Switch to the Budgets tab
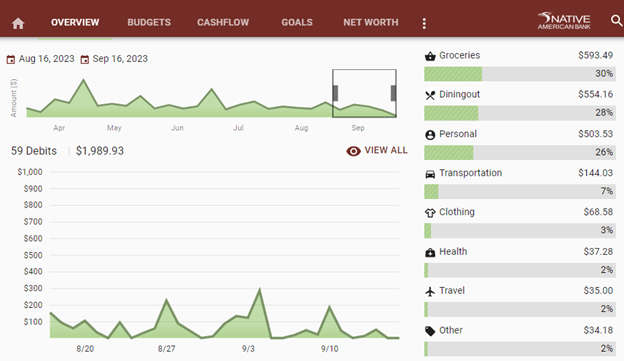The height and width of the screenshot is (361, 624). (149, 22)
